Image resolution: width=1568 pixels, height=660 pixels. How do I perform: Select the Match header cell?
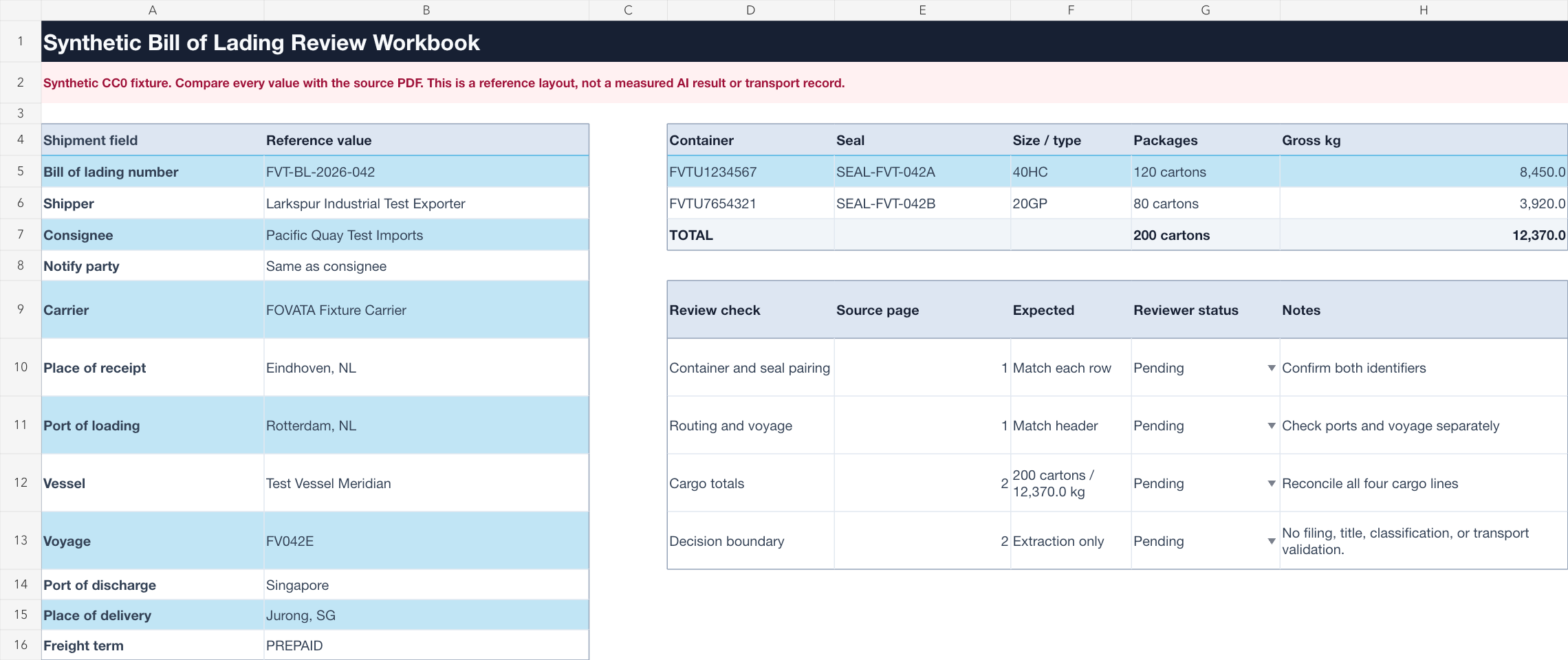click(x=1071, y=425)
